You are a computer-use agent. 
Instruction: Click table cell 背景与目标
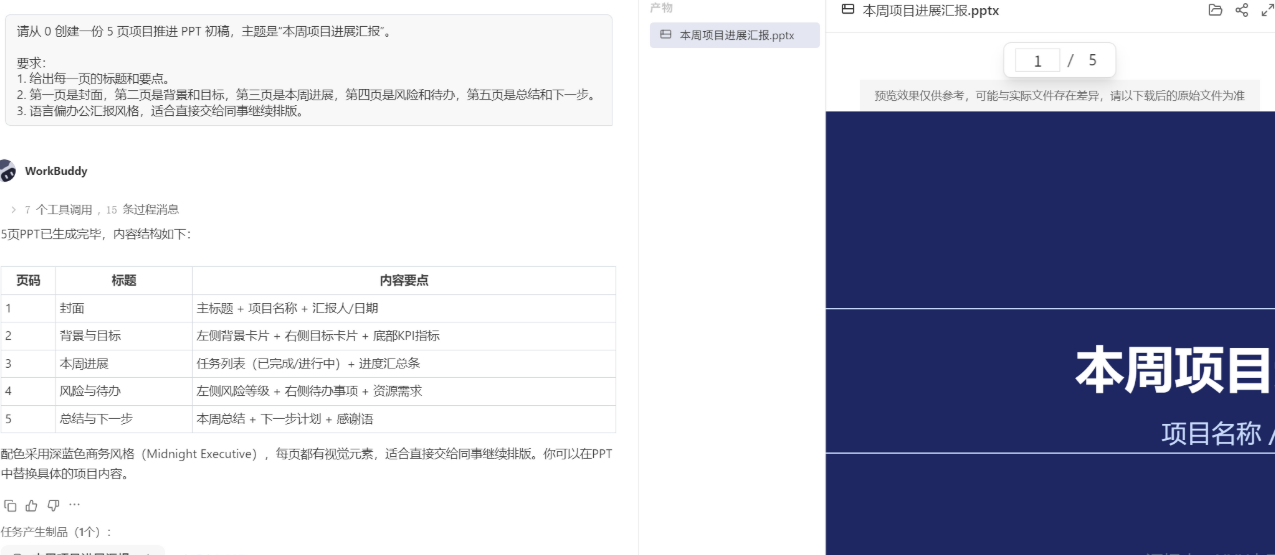pyautogui.click(x=124, y=336)
